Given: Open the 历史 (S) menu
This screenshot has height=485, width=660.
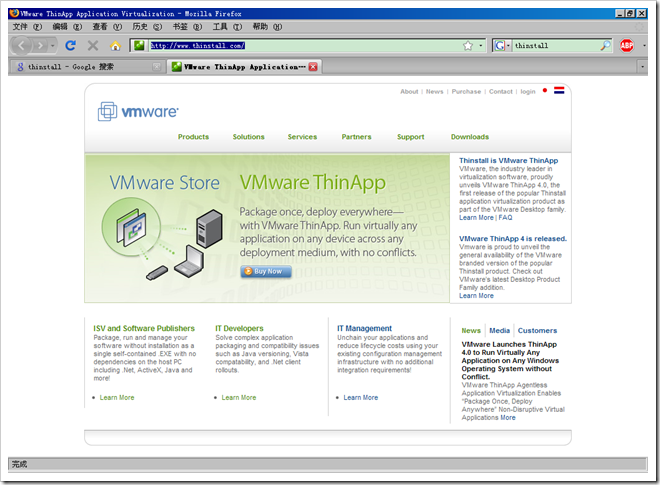Looking at the screenshot, I should pyautogui.click(x=147, y=27).
